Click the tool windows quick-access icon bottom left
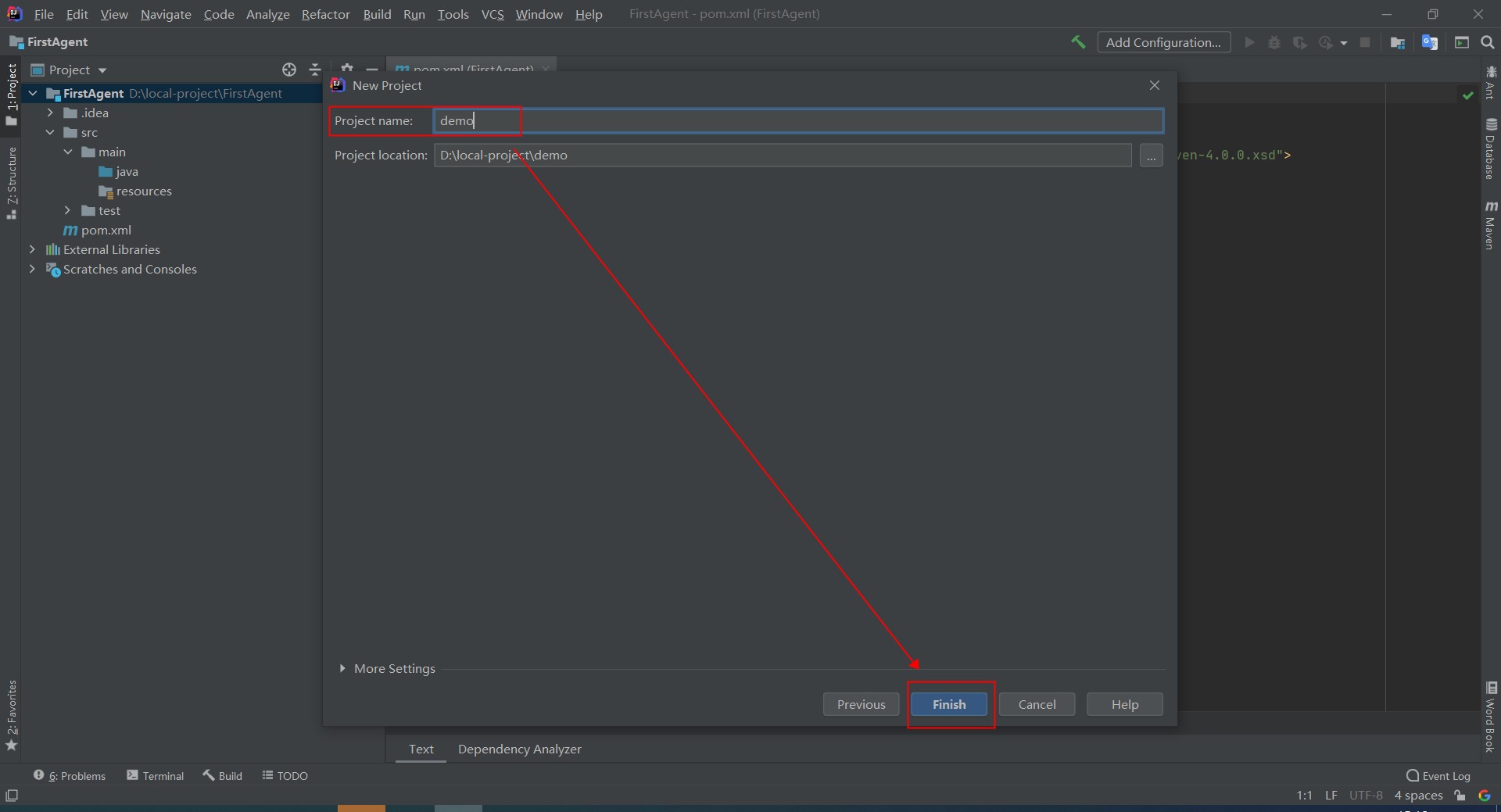 (12, 796)
